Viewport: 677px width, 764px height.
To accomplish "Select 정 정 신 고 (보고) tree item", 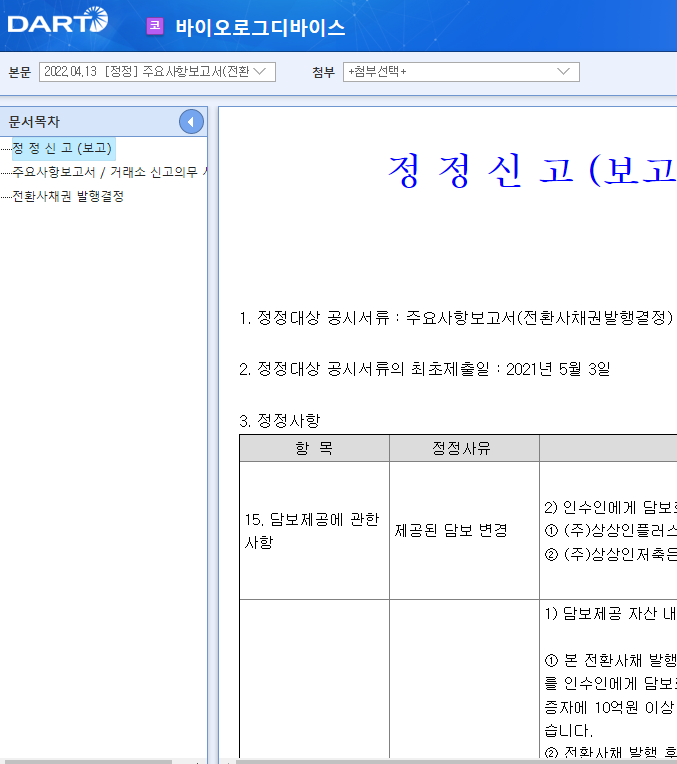I will click(x=63, y=148).
